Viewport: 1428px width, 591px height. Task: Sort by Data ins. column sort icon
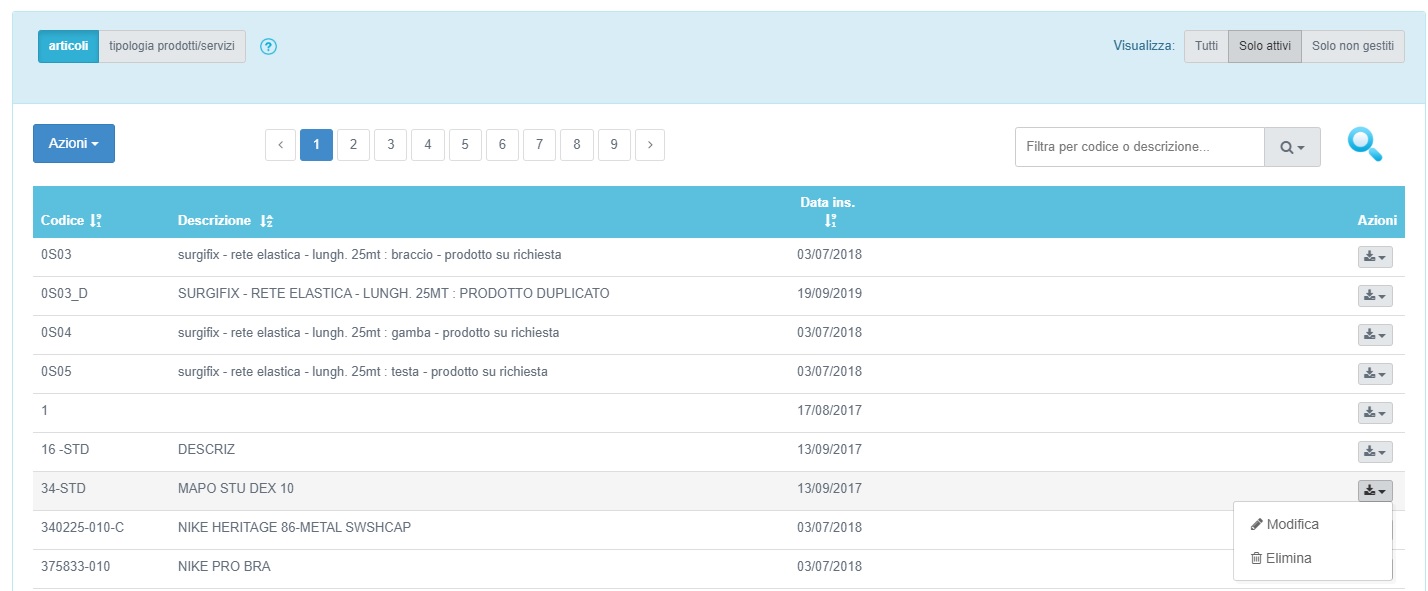(x=830, y=221)
